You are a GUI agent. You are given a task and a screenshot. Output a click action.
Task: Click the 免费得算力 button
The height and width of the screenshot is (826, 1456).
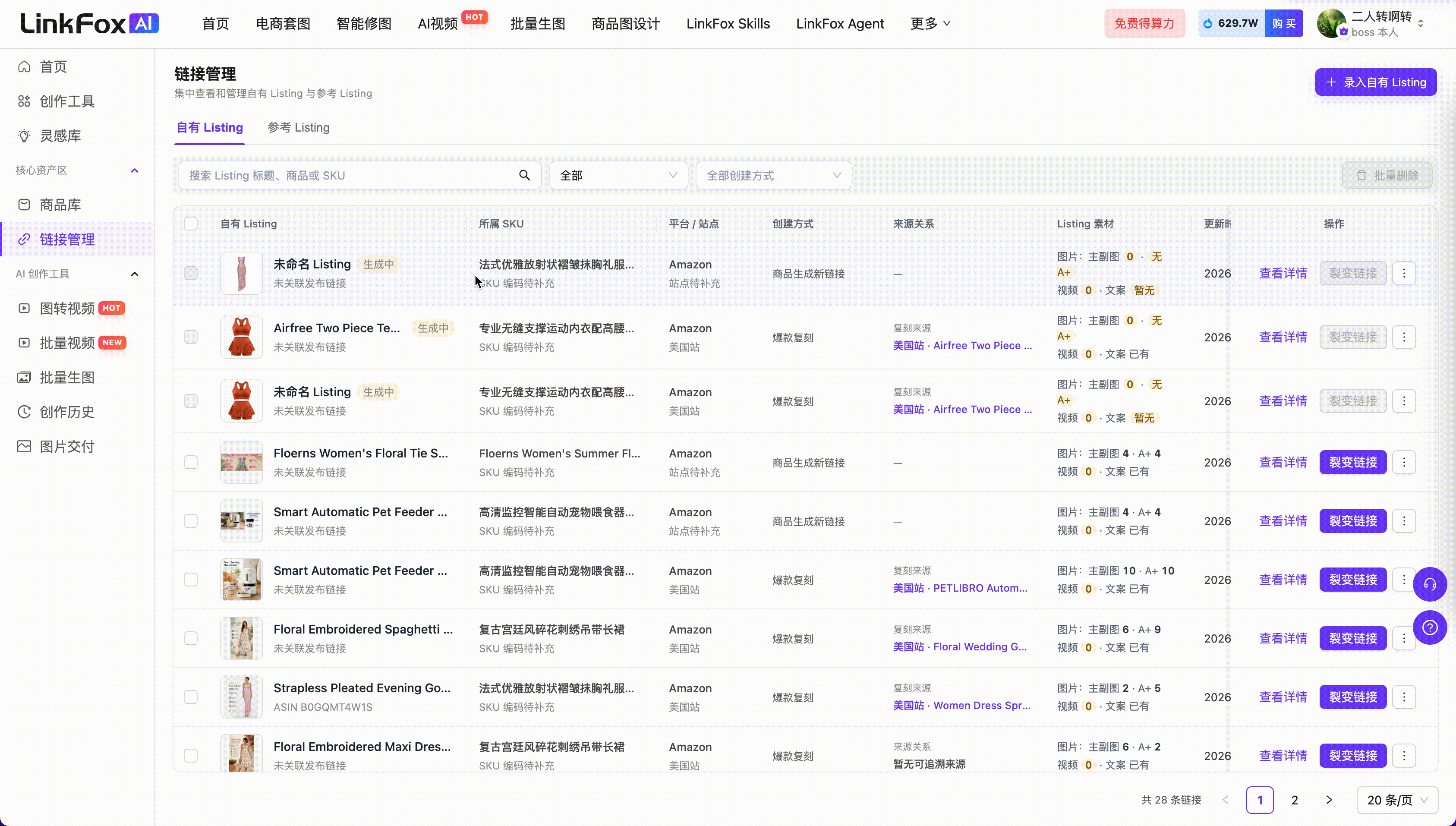click(1144, 23)
